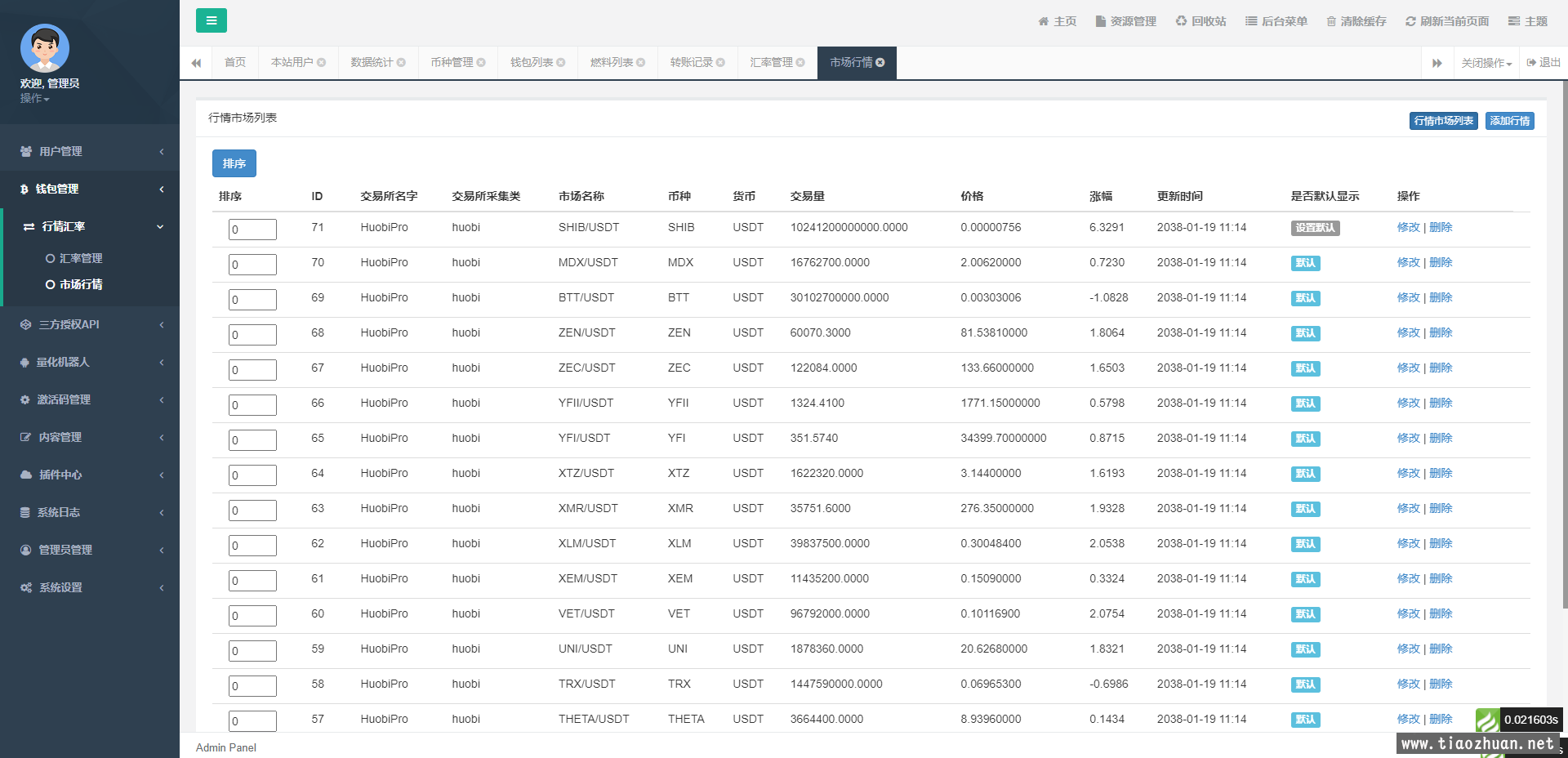Viewport: 1568px width, 758px height.
Task: Open 回收站 recycle bin
Action: 1201,21
